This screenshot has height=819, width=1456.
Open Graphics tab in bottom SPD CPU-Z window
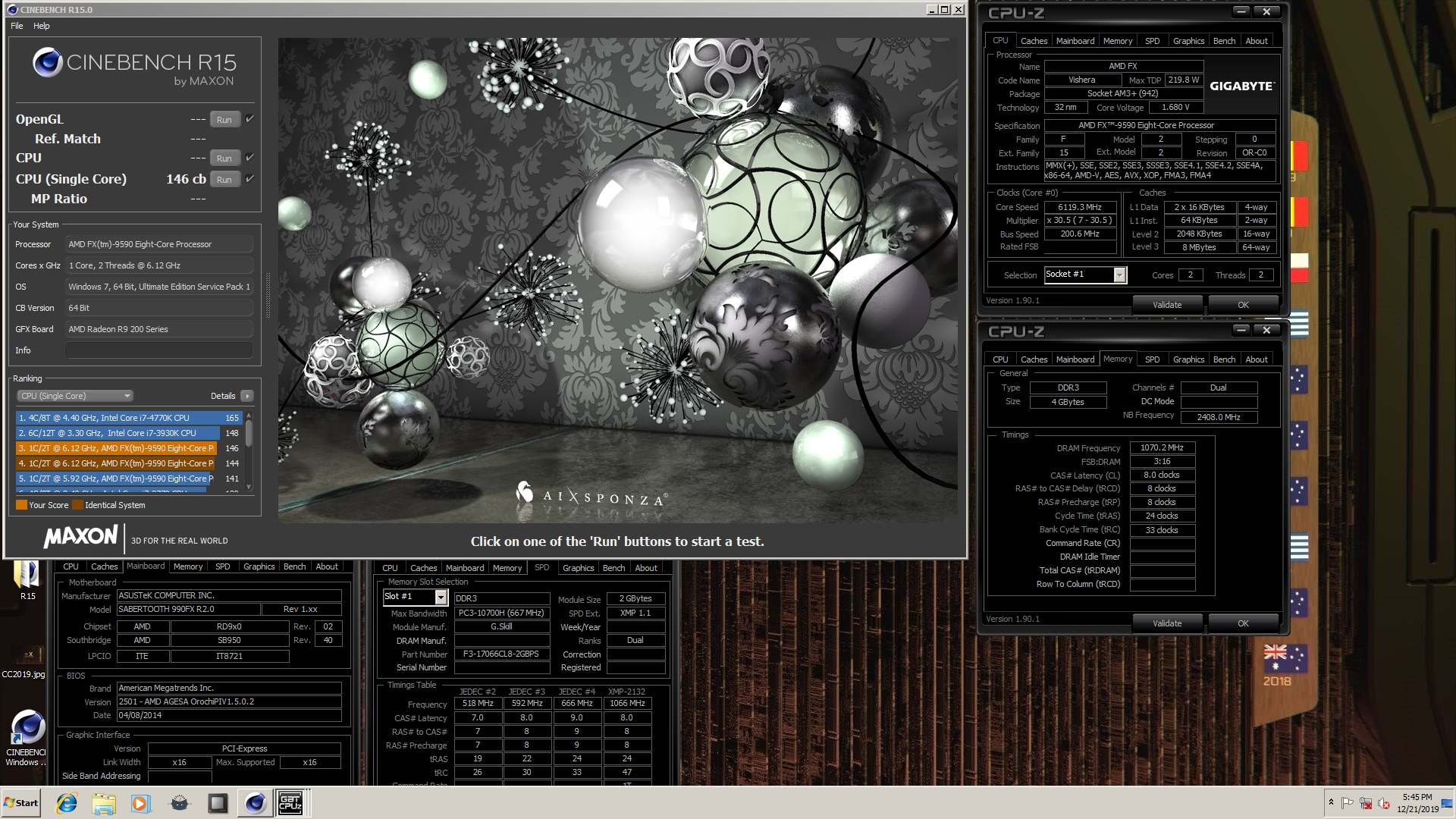click(579, 568)
